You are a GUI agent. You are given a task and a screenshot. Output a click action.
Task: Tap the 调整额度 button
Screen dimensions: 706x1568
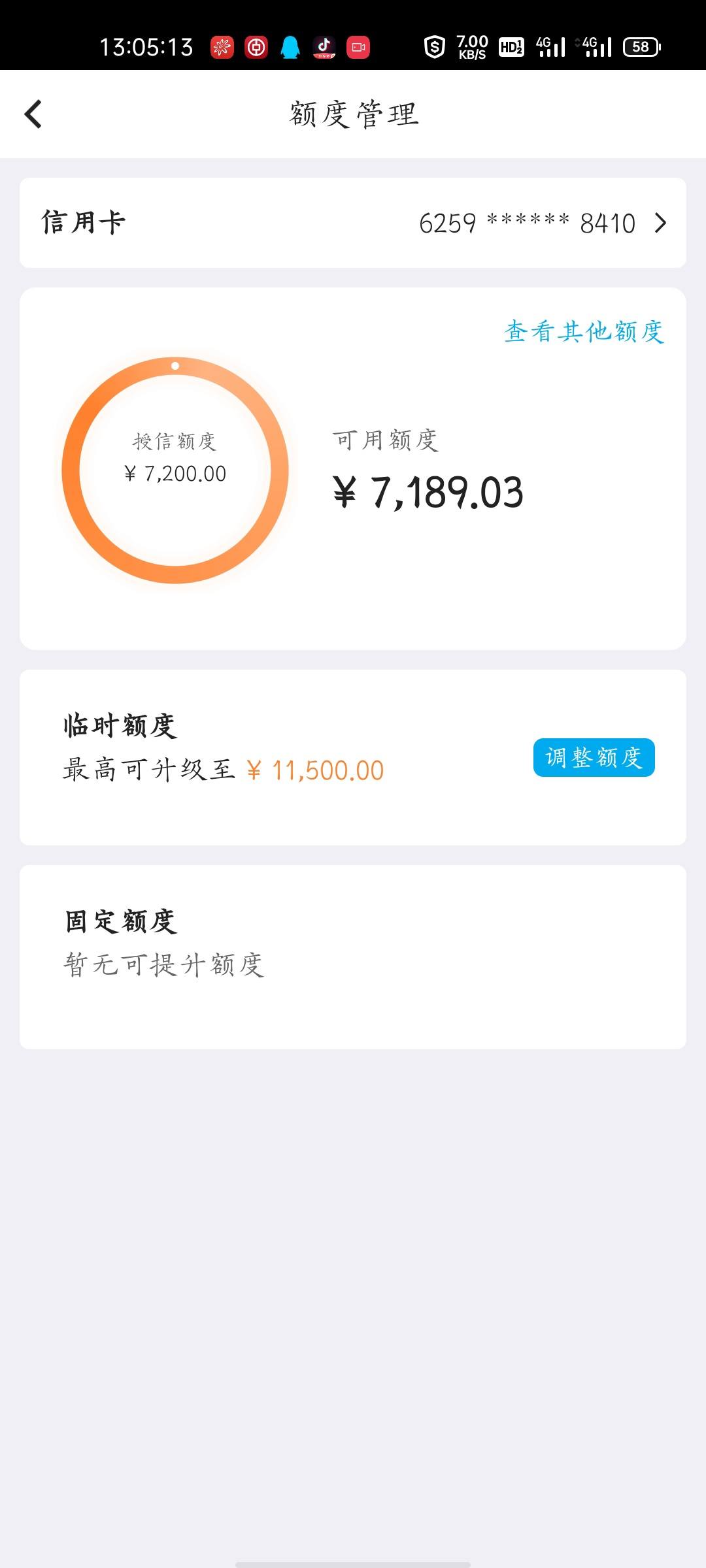(594, 757)
